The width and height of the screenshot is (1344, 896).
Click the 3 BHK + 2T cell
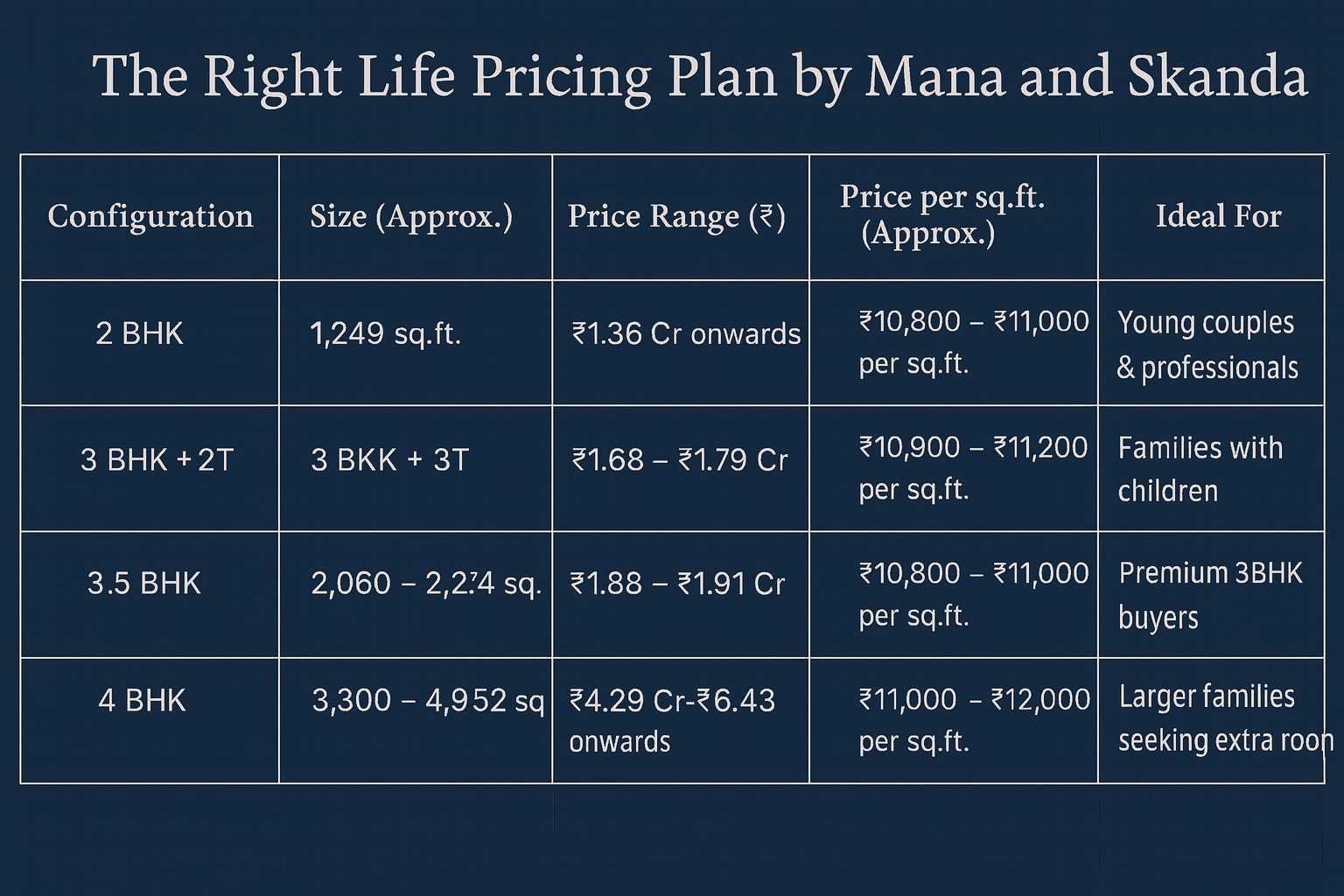pyautogui.click(x=157, y=459)
